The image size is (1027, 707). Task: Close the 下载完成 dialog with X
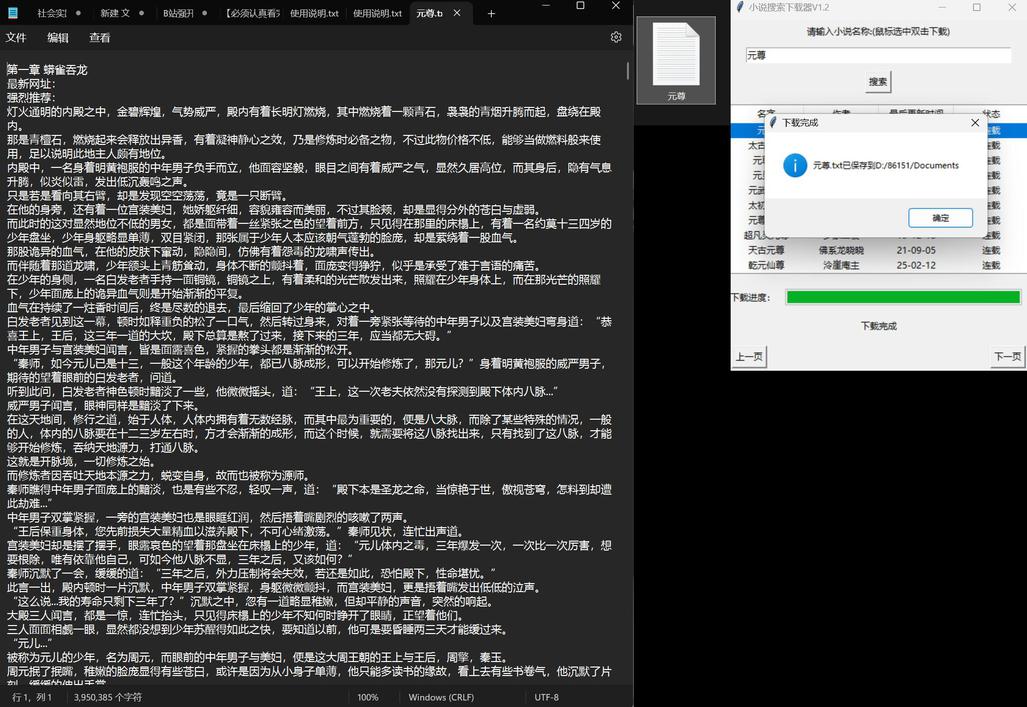click(x=975, y=122)
